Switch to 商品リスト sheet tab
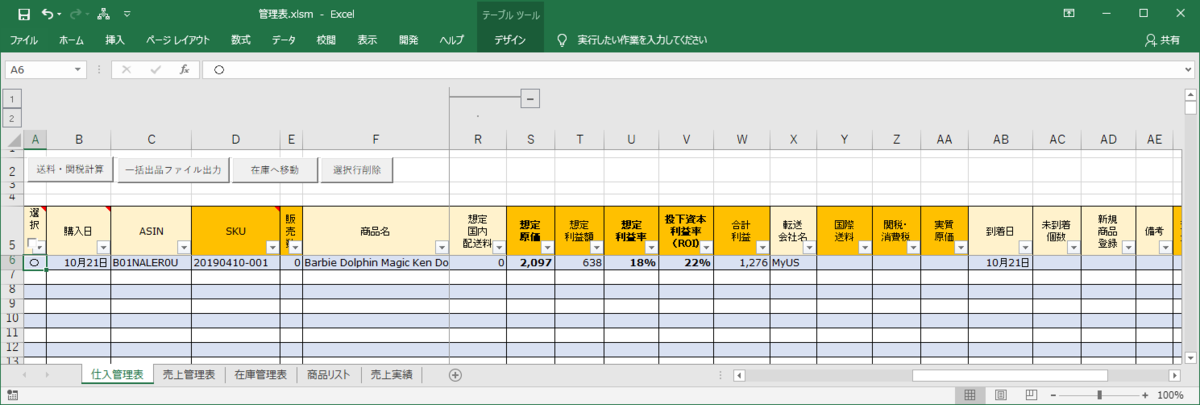Image resolution: width=1200 pixels, height=405 pixels. pyautogui.click(x=329, y=375)
